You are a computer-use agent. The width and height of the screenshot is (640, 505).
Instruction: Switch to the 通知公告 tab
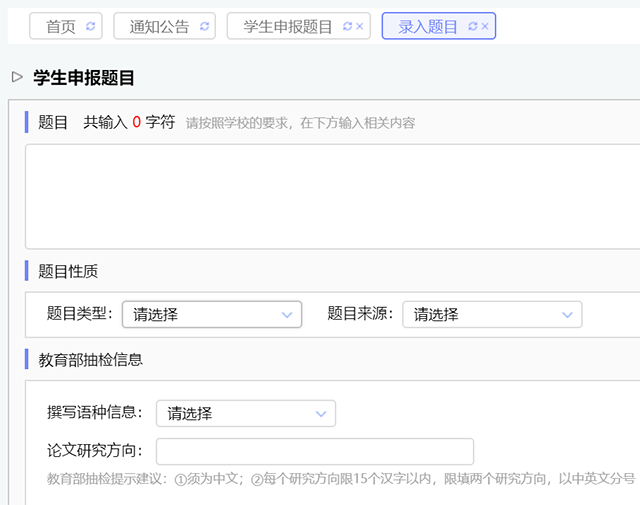pos(159,27)
